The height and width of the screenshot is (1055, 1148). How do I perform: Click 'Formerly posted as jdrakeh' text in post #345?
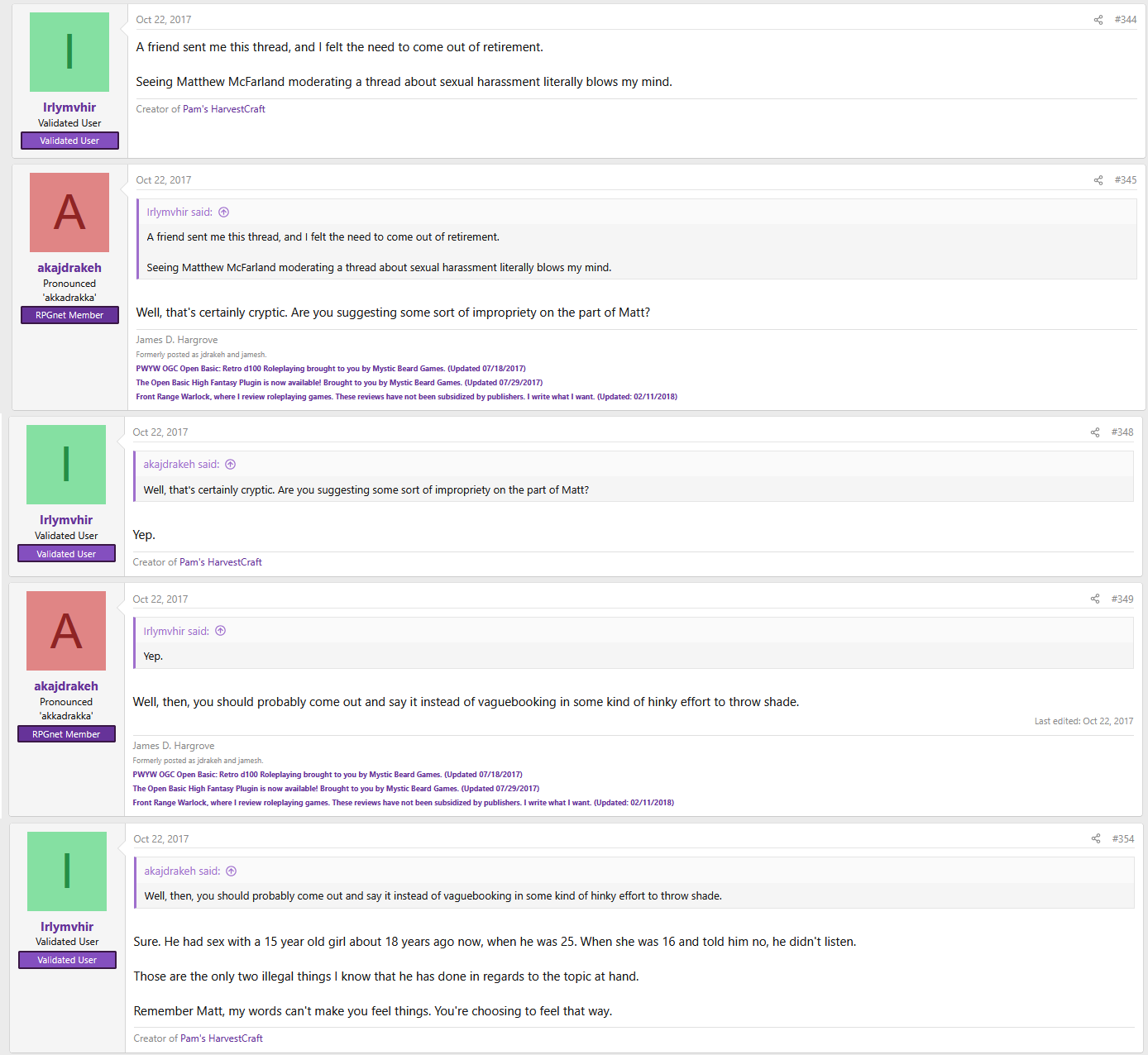[x=201, y=355]
